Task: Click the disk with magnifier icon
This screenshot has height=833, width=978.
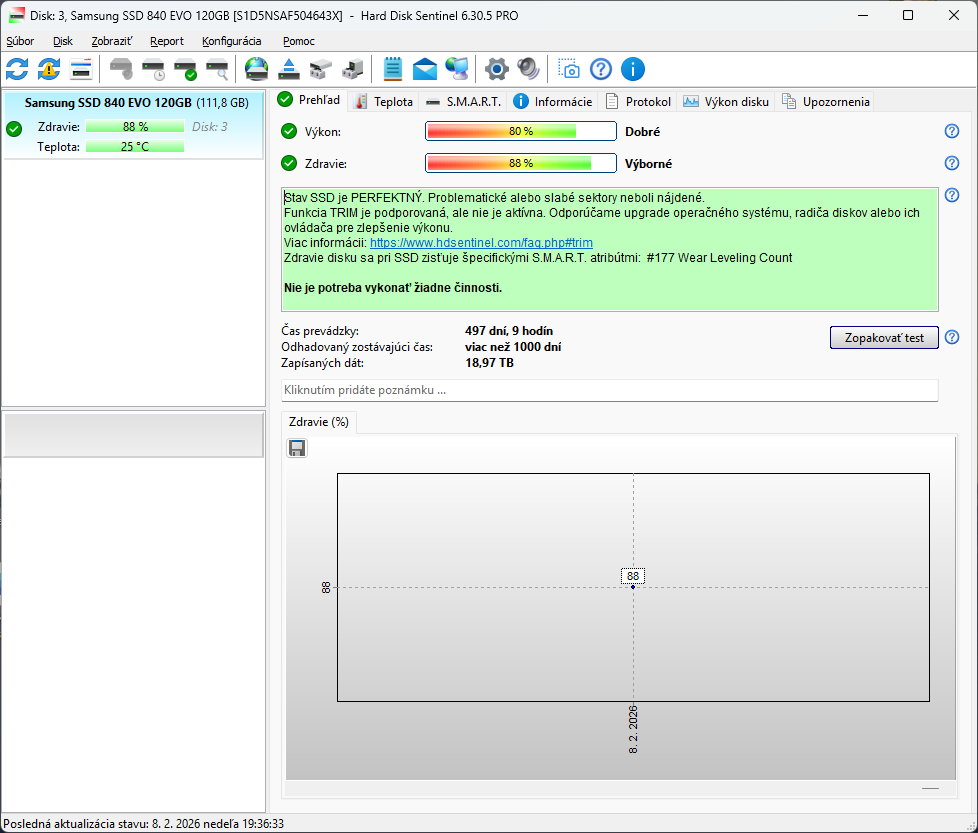Action: coord(217,69)
